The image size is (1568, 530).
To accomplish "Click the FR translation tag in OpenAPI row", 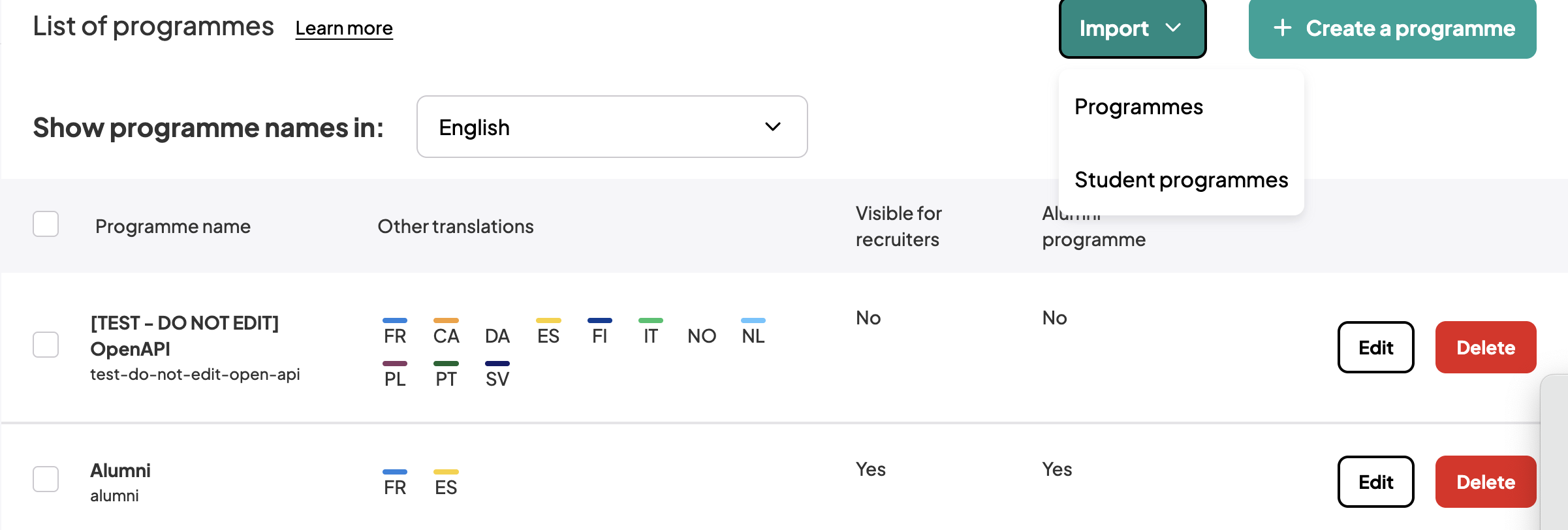I will (x=395, y=332).
